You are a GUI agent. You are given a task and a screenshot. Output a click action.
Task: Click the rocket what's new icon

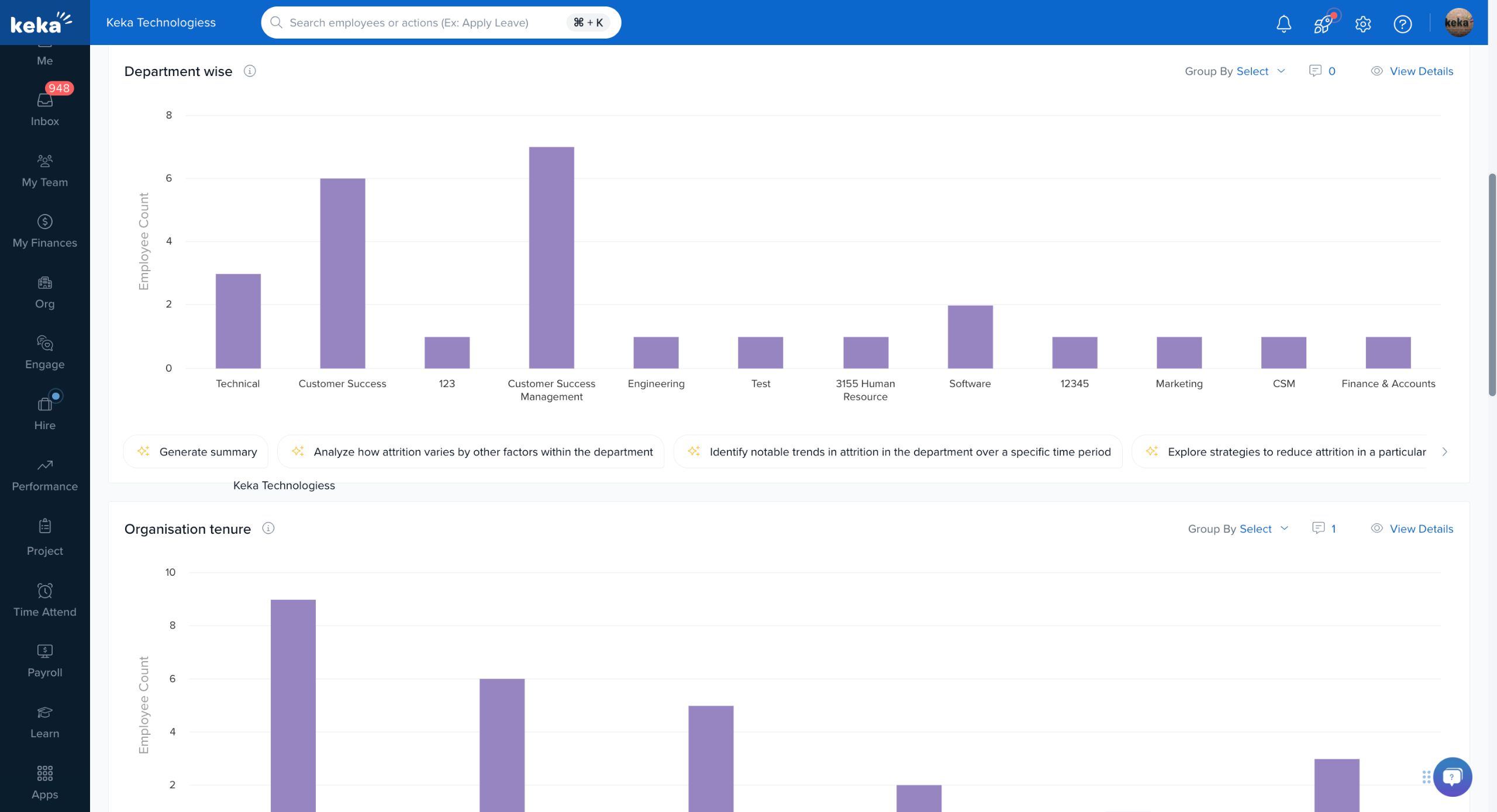click(1323, 23)
